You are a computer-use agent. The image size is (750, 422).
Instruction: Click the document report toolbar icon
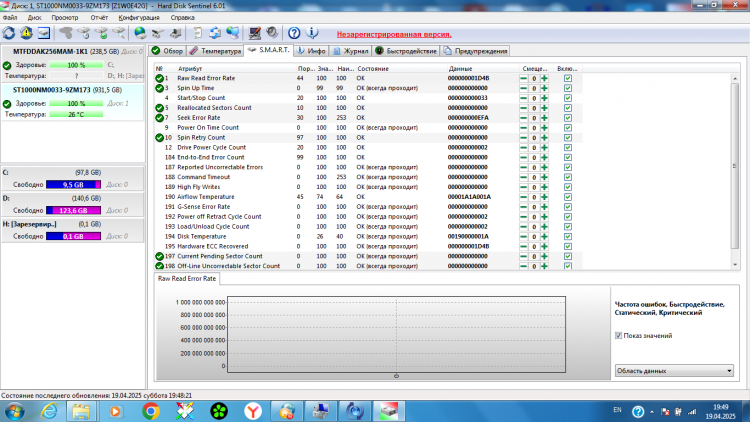pyautogui.click(x=197, y=33)
